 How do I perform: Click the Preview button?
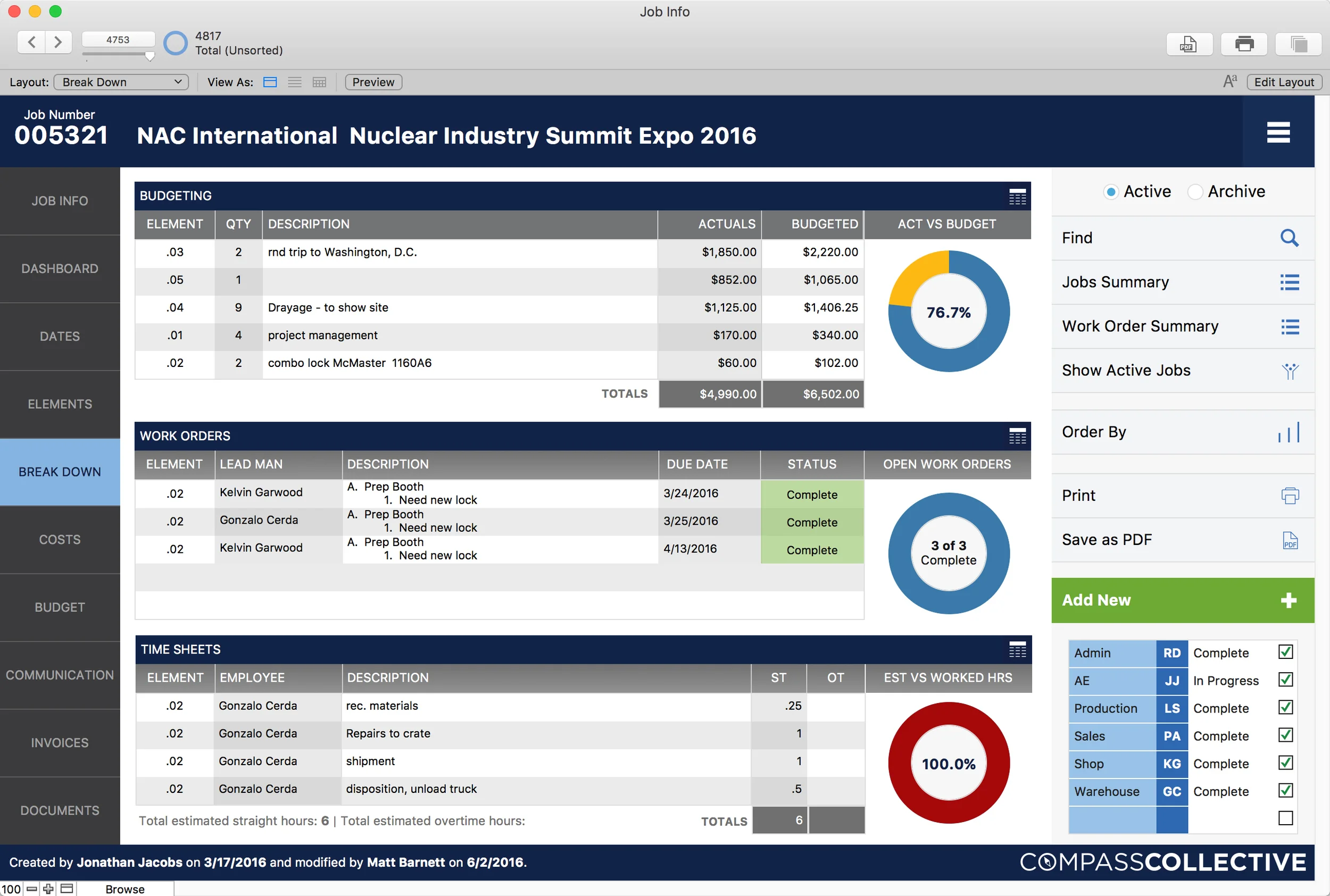373,82
